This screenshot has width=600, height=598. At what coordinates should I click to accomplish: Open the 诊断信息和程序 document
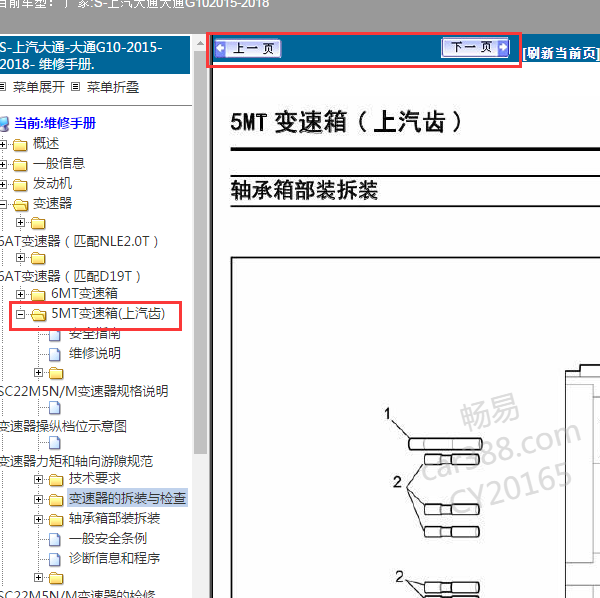pos(114,558)
